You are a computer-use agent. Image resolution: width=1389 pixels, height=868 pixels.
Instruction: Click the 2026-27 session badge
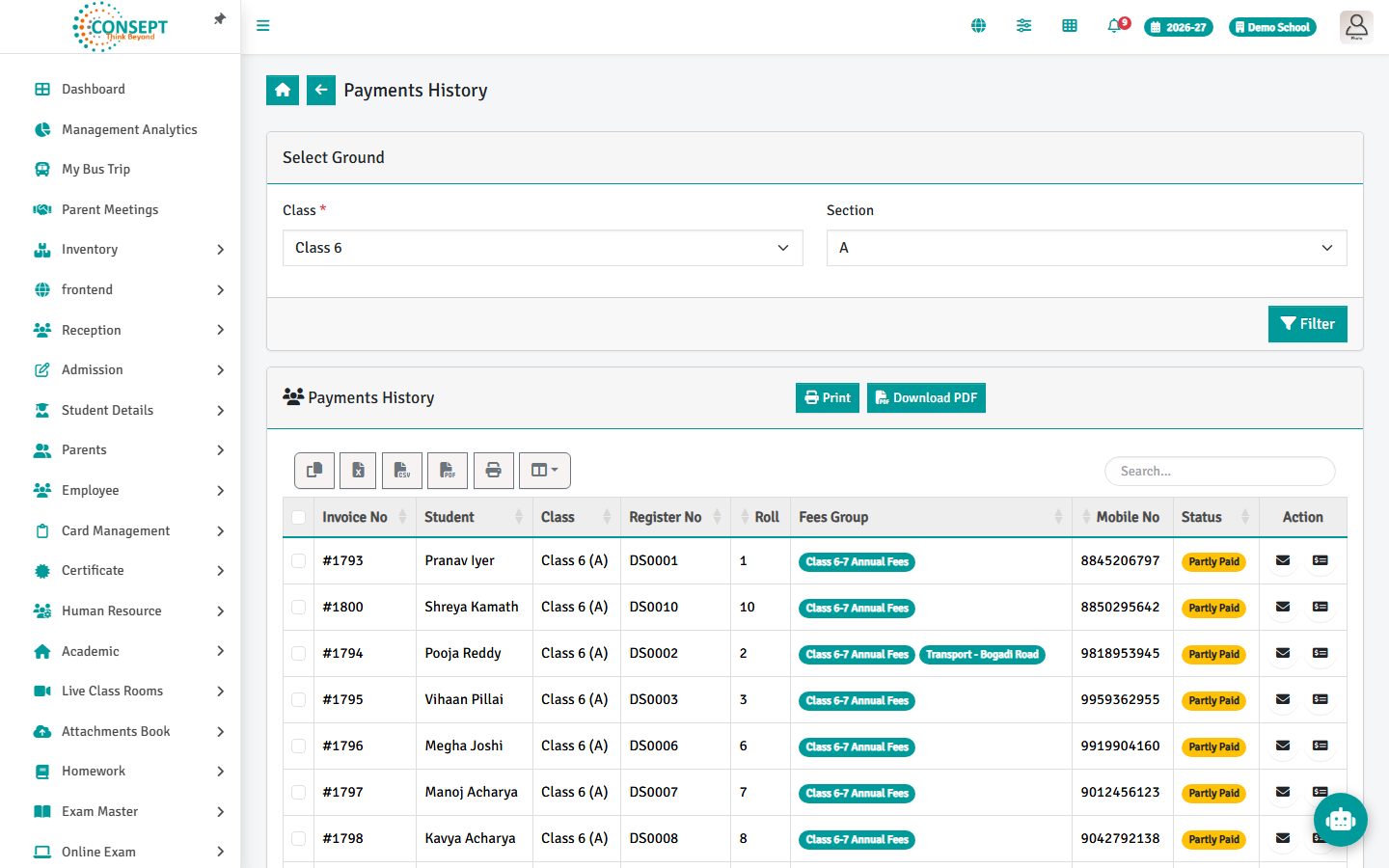[1178, 27]
